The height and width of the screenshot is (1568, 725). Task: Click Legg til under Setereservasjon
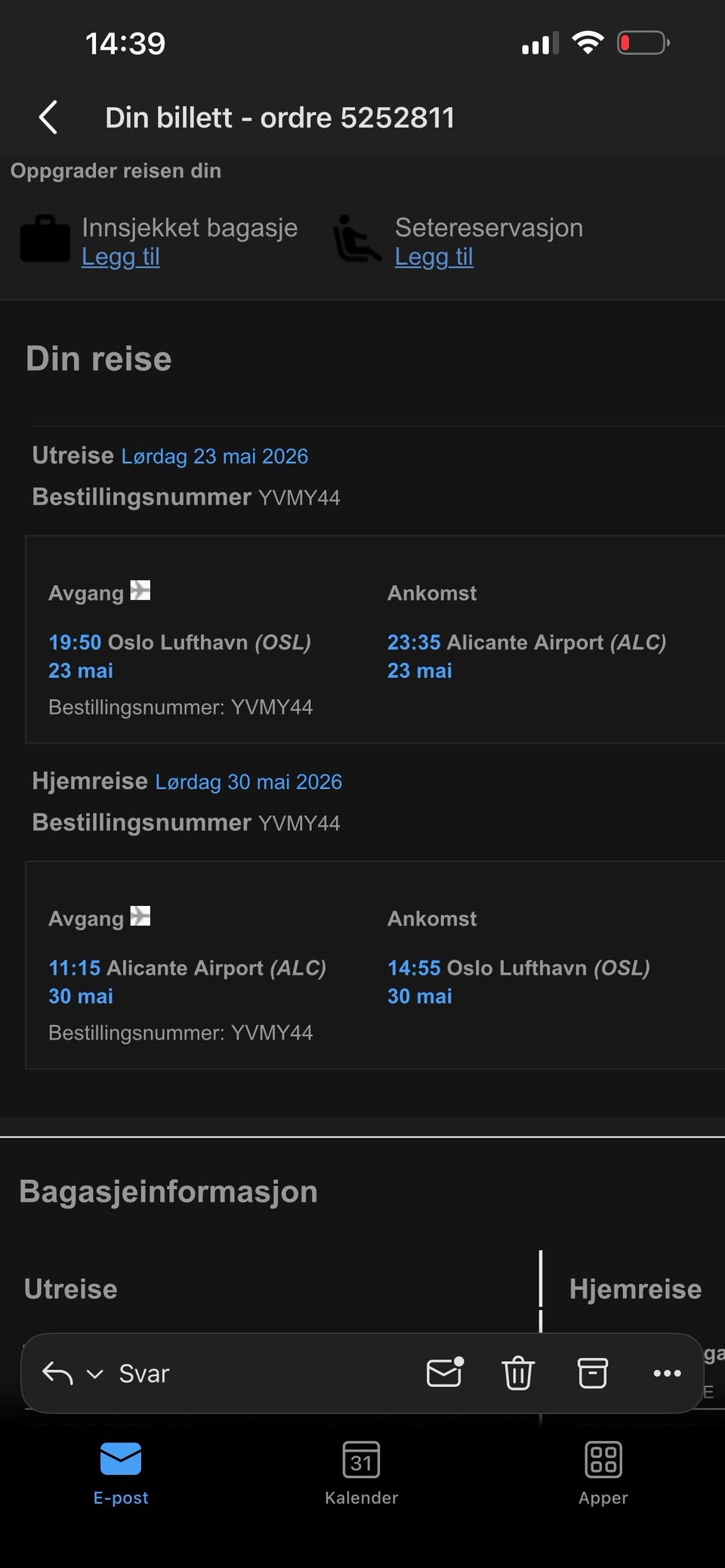pos(434,257)
